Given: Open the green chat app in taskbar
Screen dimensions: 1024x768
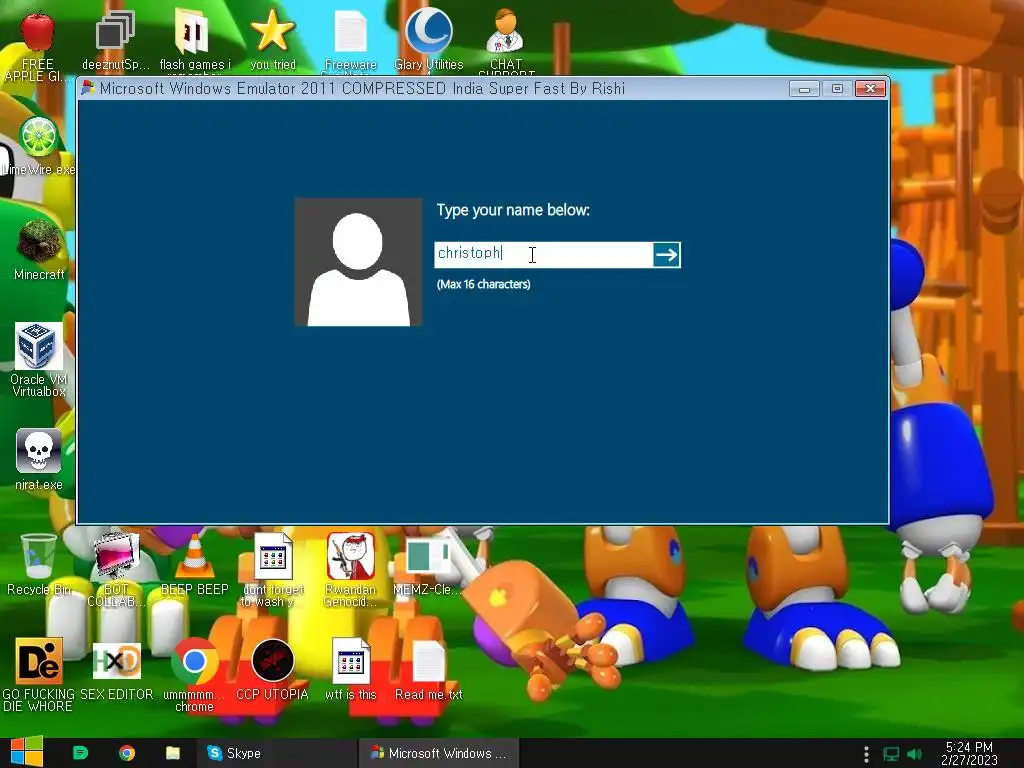Looking at the screenshot, I should [x=80, y=753].
